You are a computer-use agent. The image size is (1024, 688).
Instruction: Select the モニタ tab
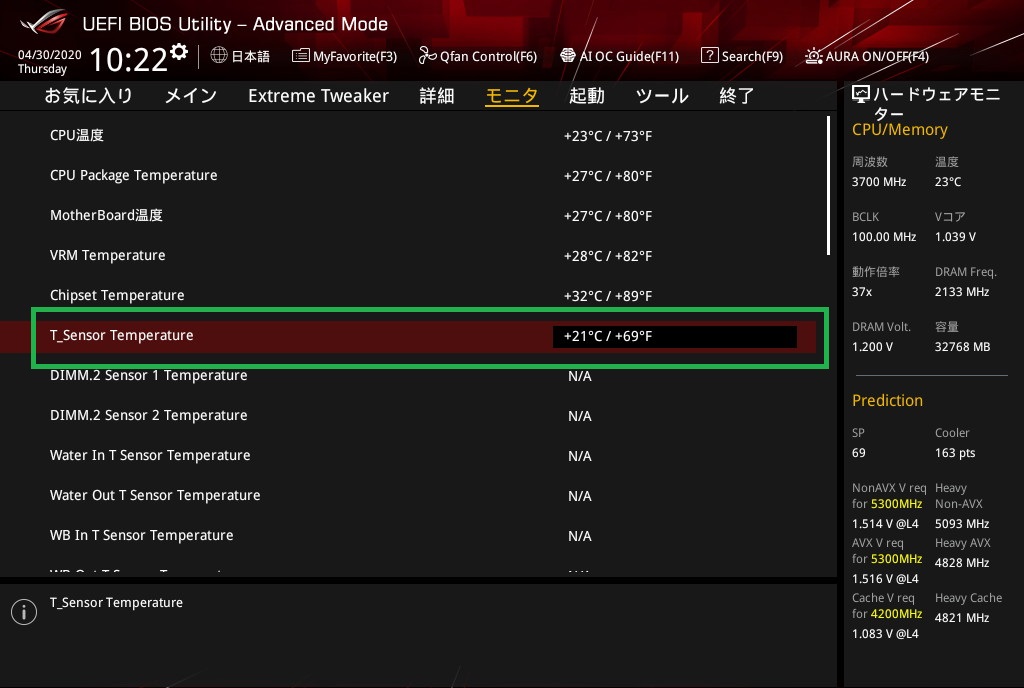(512, 96)
